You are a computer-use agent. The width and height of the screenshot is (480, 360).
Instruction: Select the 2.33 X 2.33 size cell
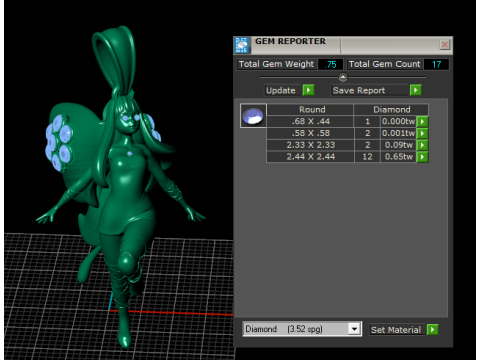(x=310, y=145)
